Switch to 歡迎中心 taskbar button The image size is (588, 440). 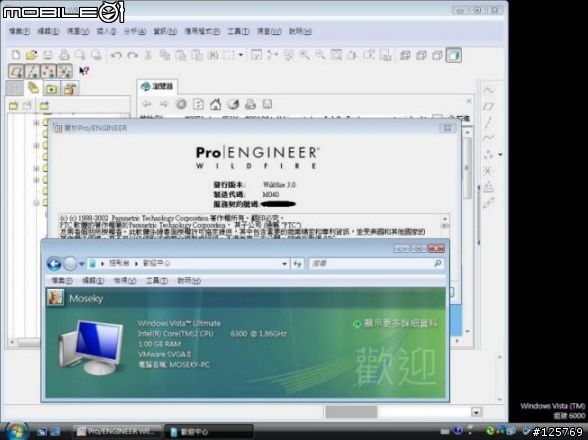pos(208,431)
